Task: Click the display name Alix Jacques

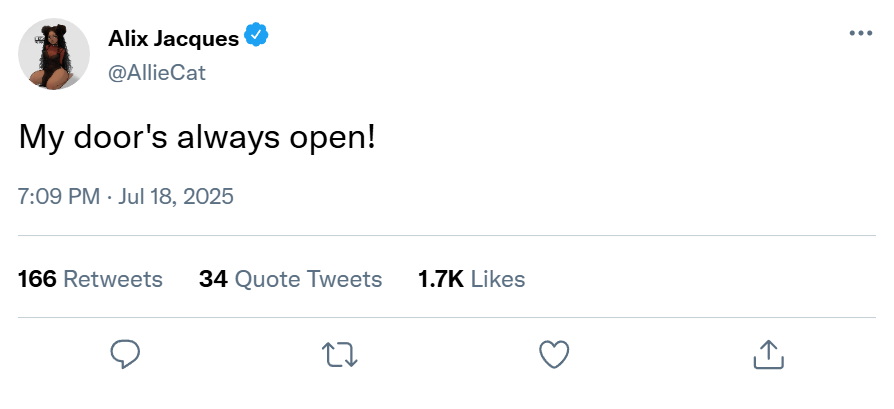Action: tap(173, 39)
